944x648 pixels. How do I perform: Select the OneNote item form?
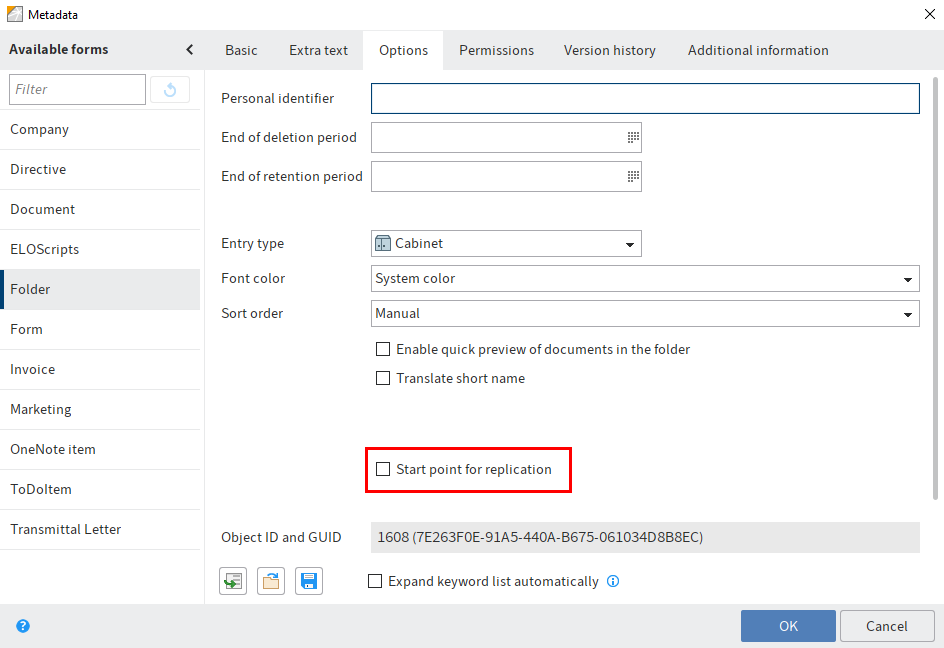pos(100,449)
